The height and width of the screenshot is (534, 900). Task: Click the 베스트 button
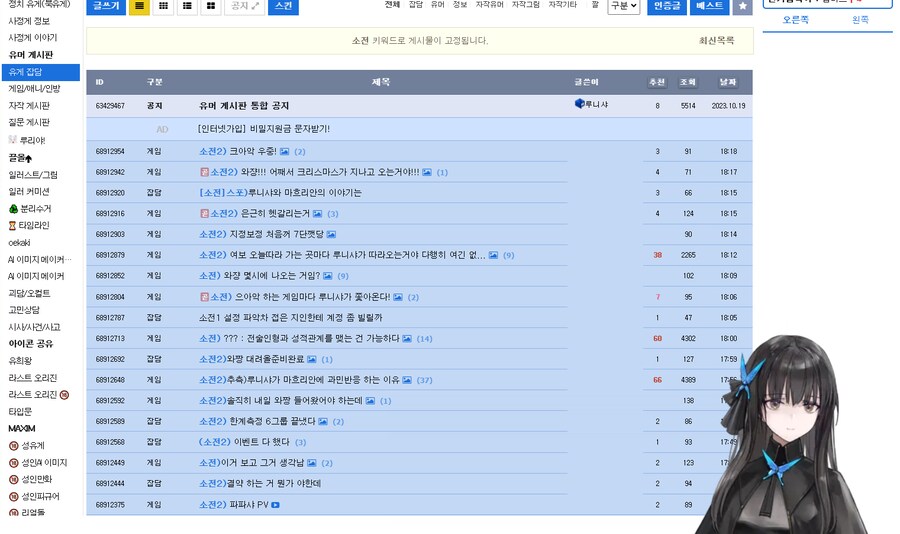pos(709,6)
